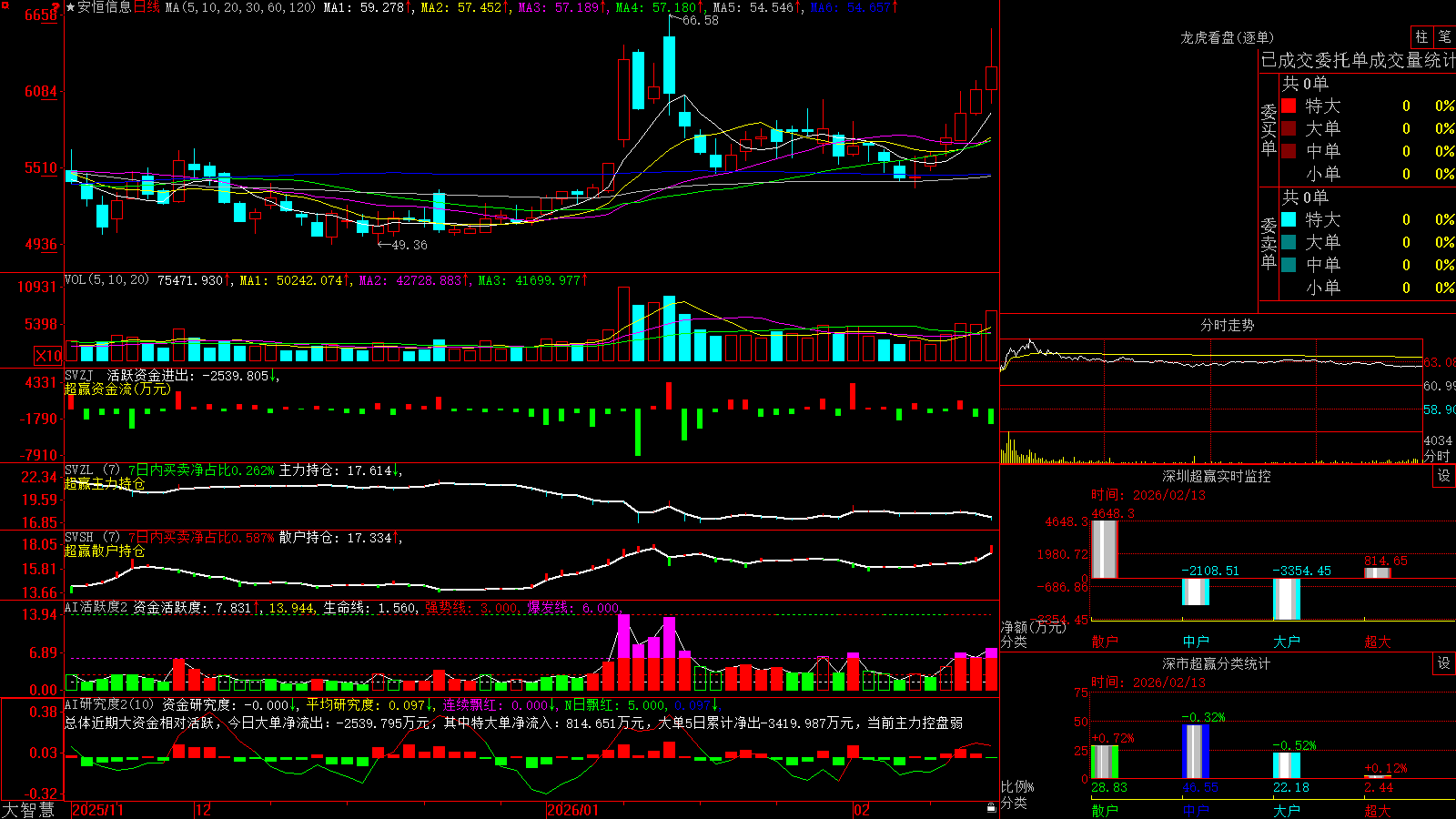
Task: Open 设 settings for 深圳超赢实时监控
Action: pos(1444,476)
